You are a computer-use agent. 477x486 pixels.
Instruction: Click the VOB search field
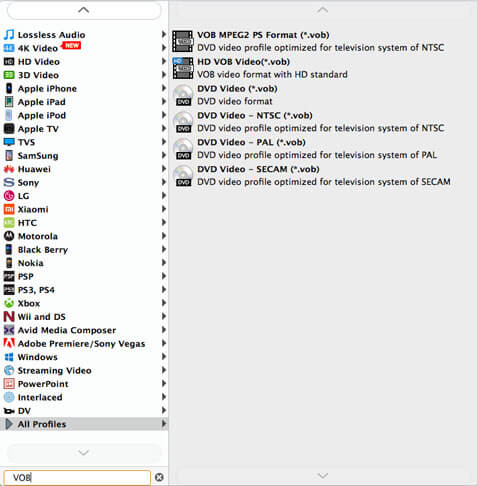click(77, 477)
